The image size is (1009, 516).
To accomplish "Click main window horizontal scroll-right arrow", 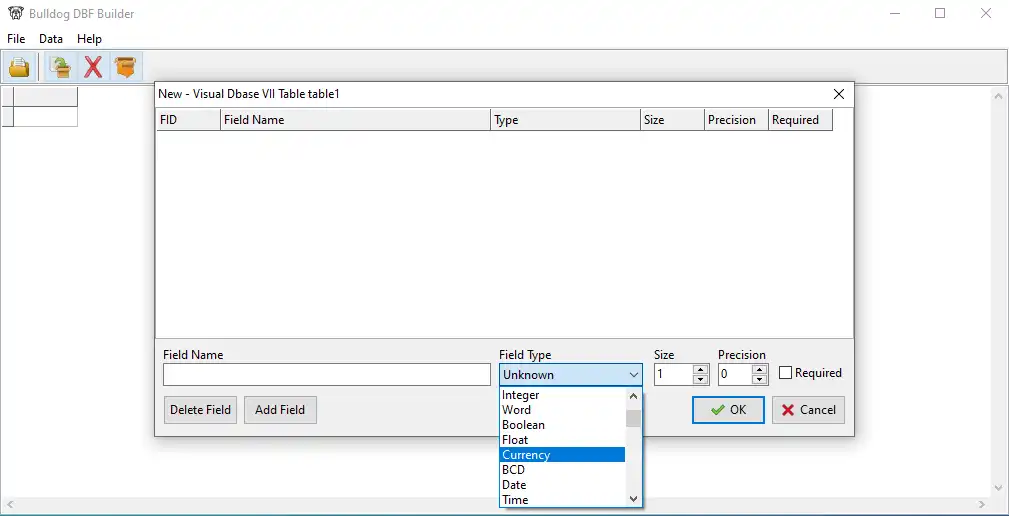I will (x=982, y=504).
